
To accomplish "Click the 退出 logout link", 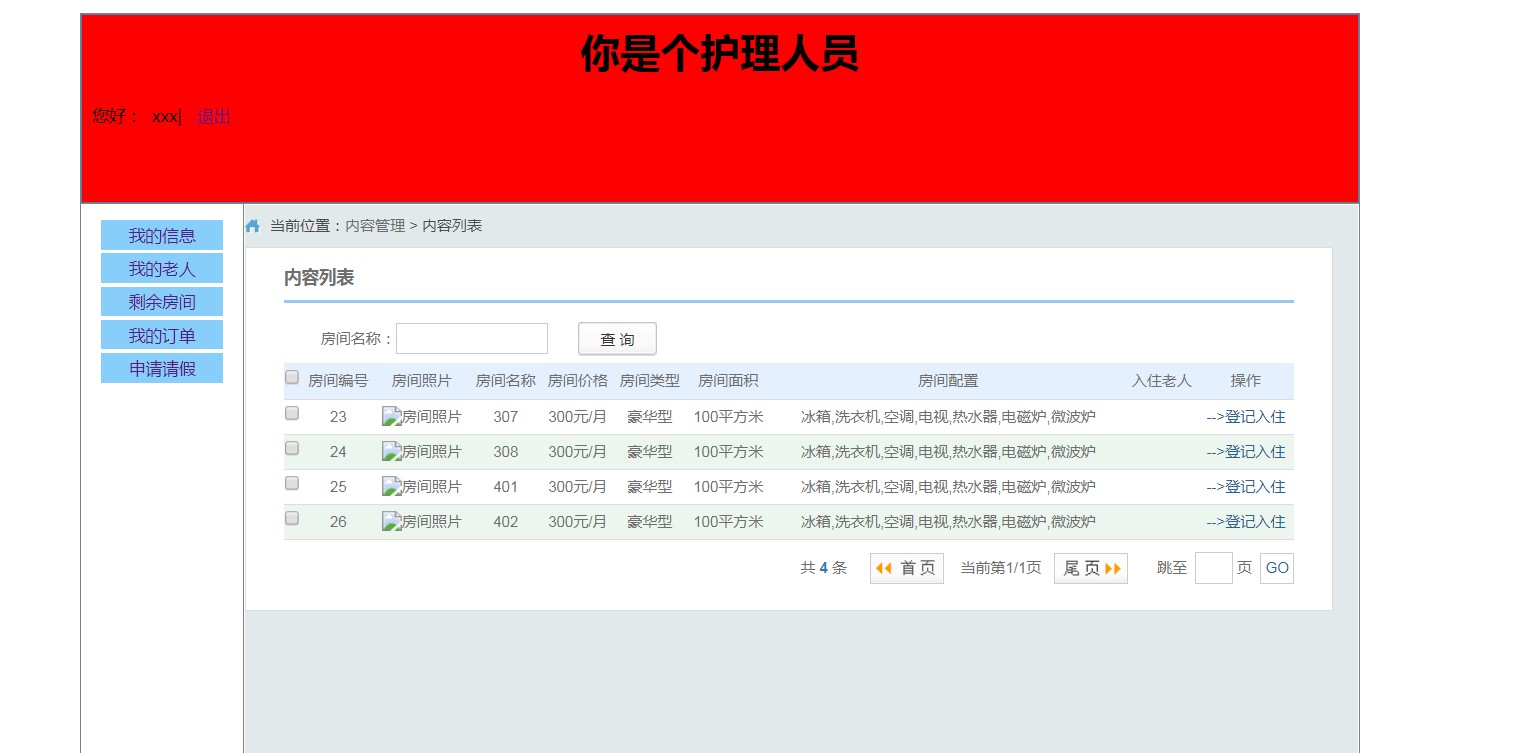I will tap(213, 117).
